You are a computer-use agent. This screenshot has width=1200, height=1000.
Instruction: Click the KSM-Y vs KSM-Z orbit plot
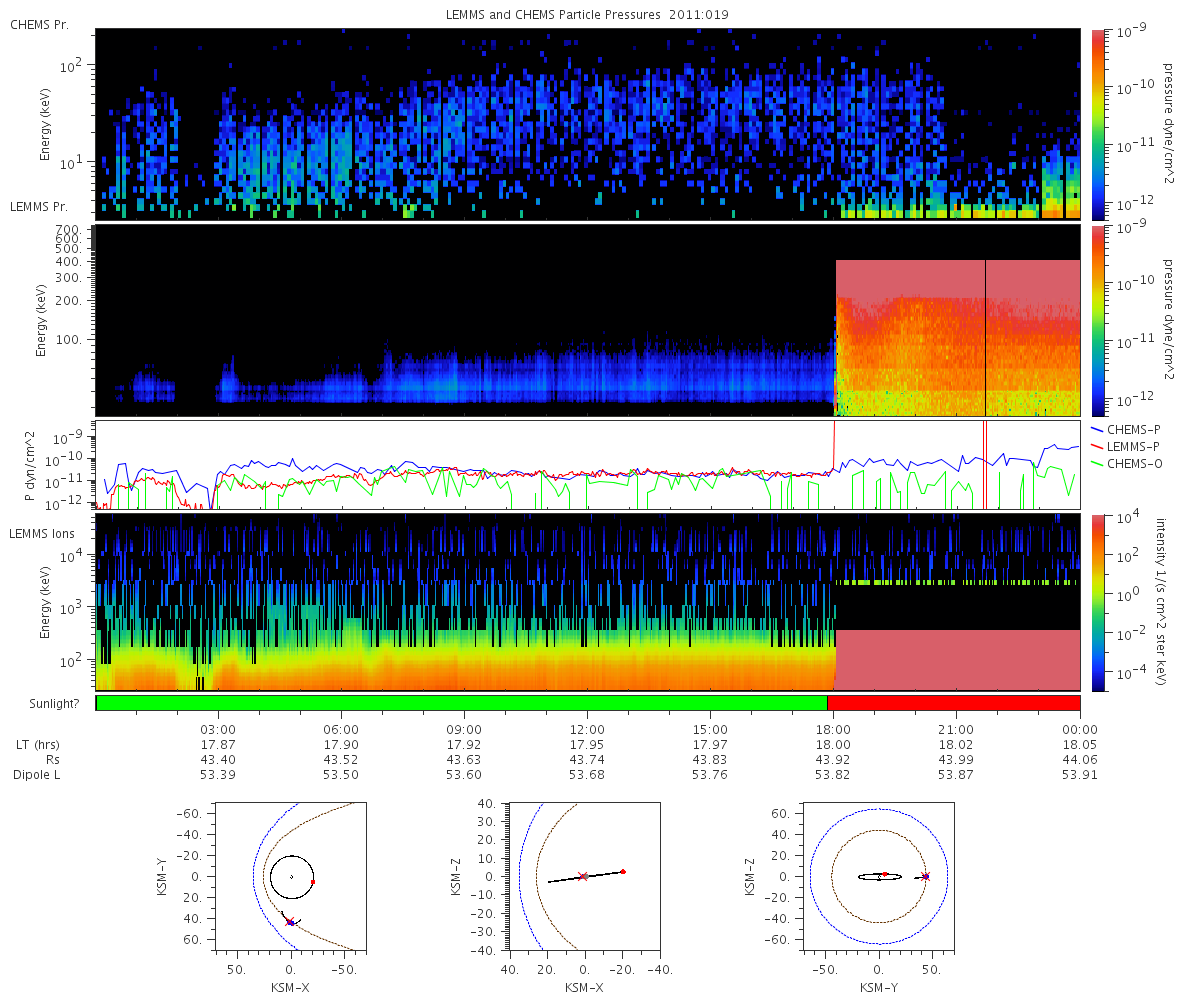click(x=879, y=876)
